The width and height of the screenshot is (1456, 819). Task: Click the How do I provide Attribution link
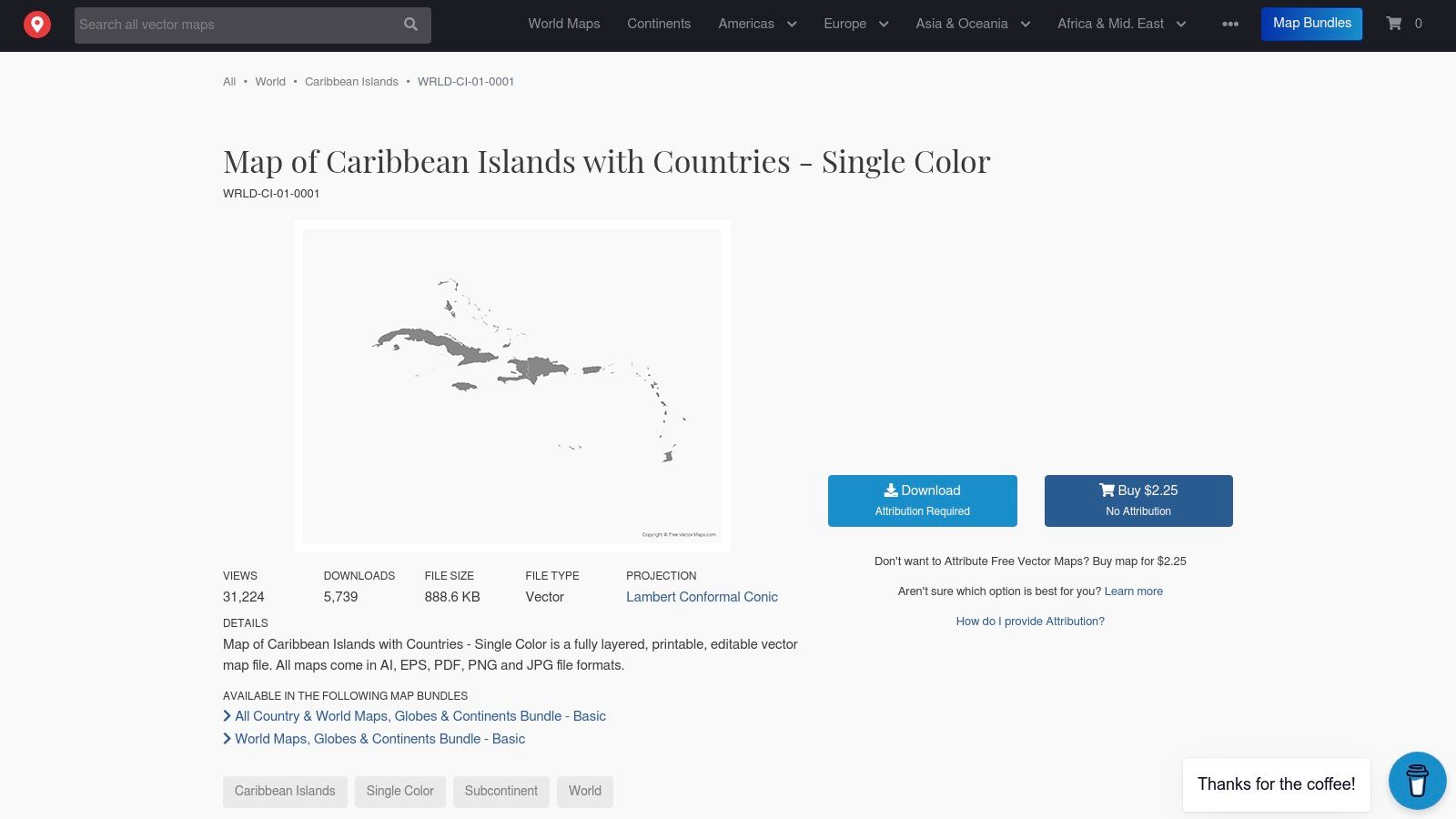coord(1030,621)
